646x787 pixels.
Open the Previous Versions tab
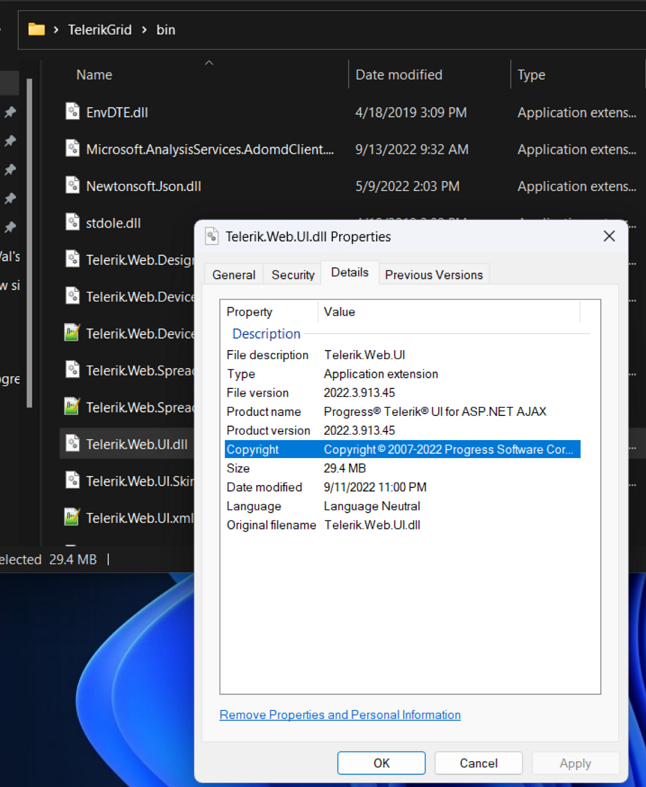[x=434, y=275]
